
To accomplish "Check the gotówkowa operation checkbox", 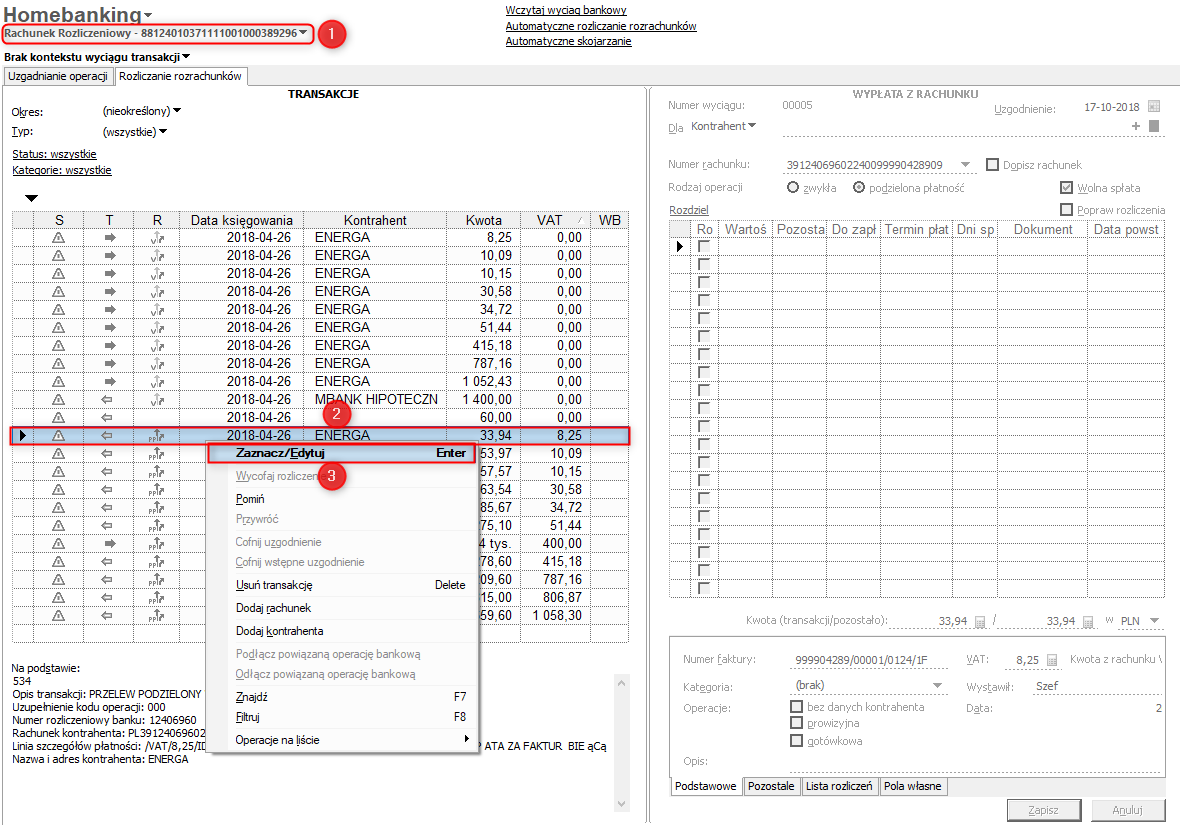I will pyautogui.click(x=796, y=741).
